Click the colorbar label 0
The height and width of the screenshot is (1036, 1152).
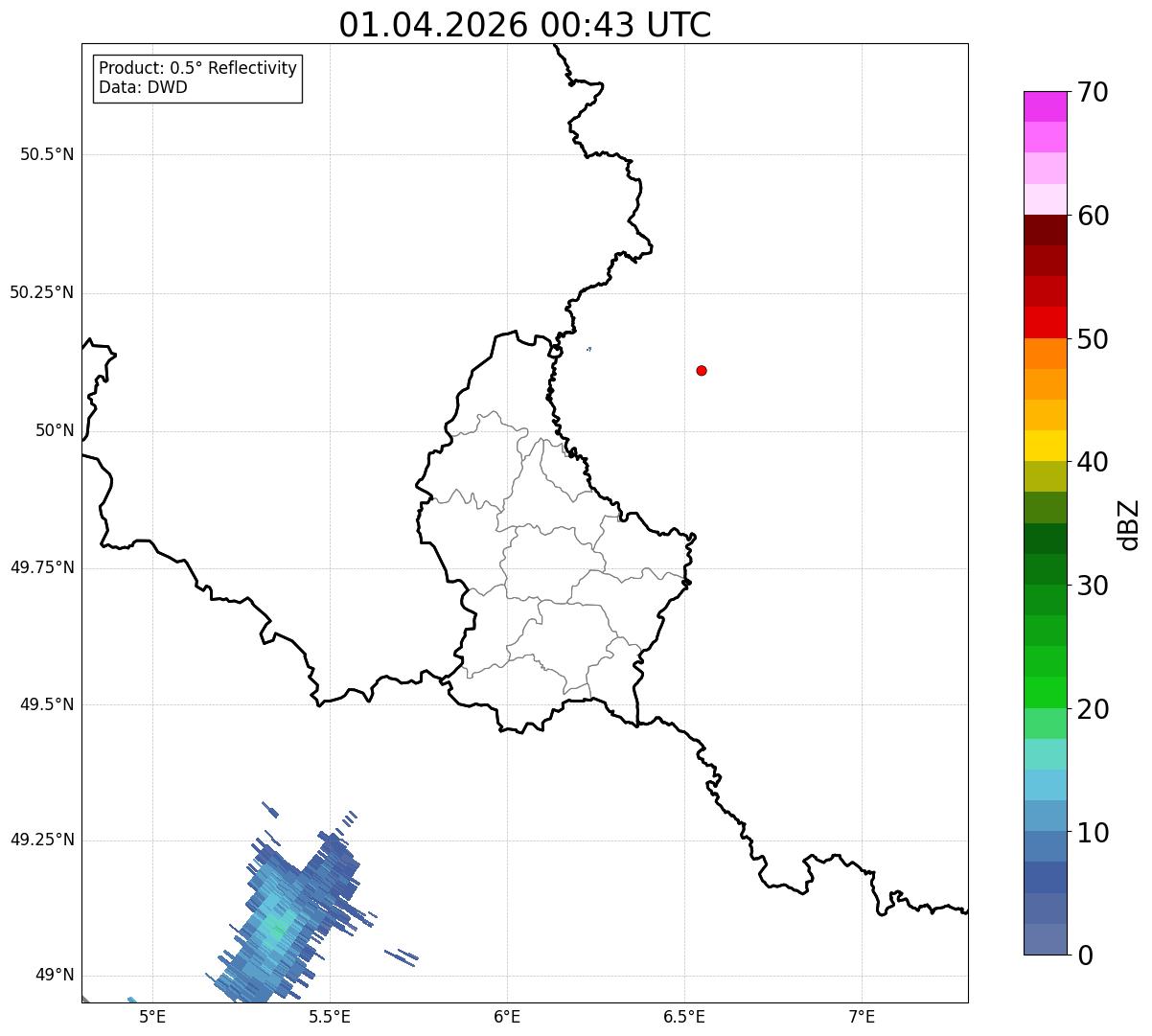(x=1085, y=955)
